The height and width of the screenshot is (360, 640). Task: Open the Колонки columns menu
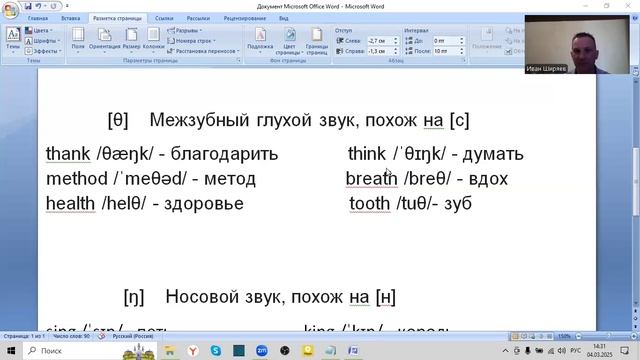153,40
